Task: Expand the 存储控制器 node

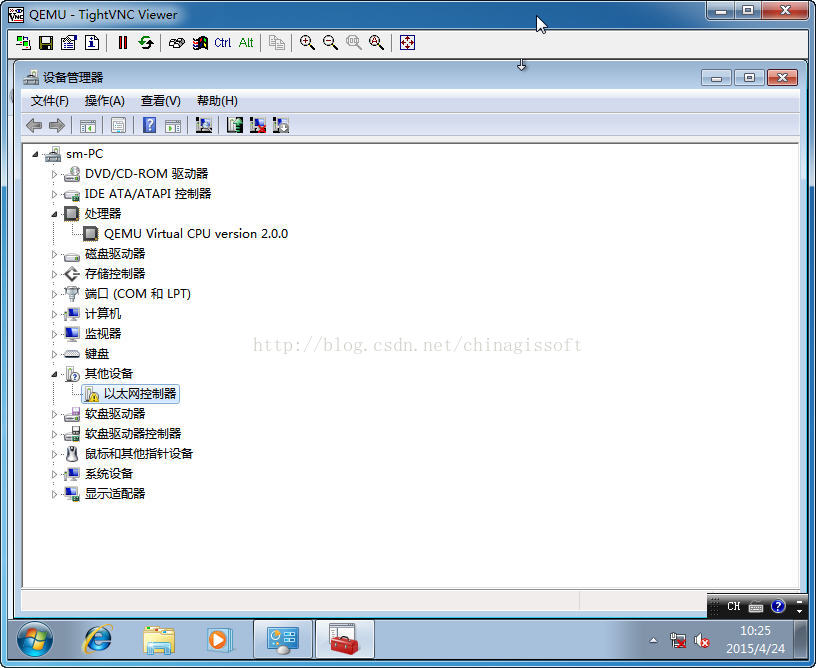Action: [54, 274]
